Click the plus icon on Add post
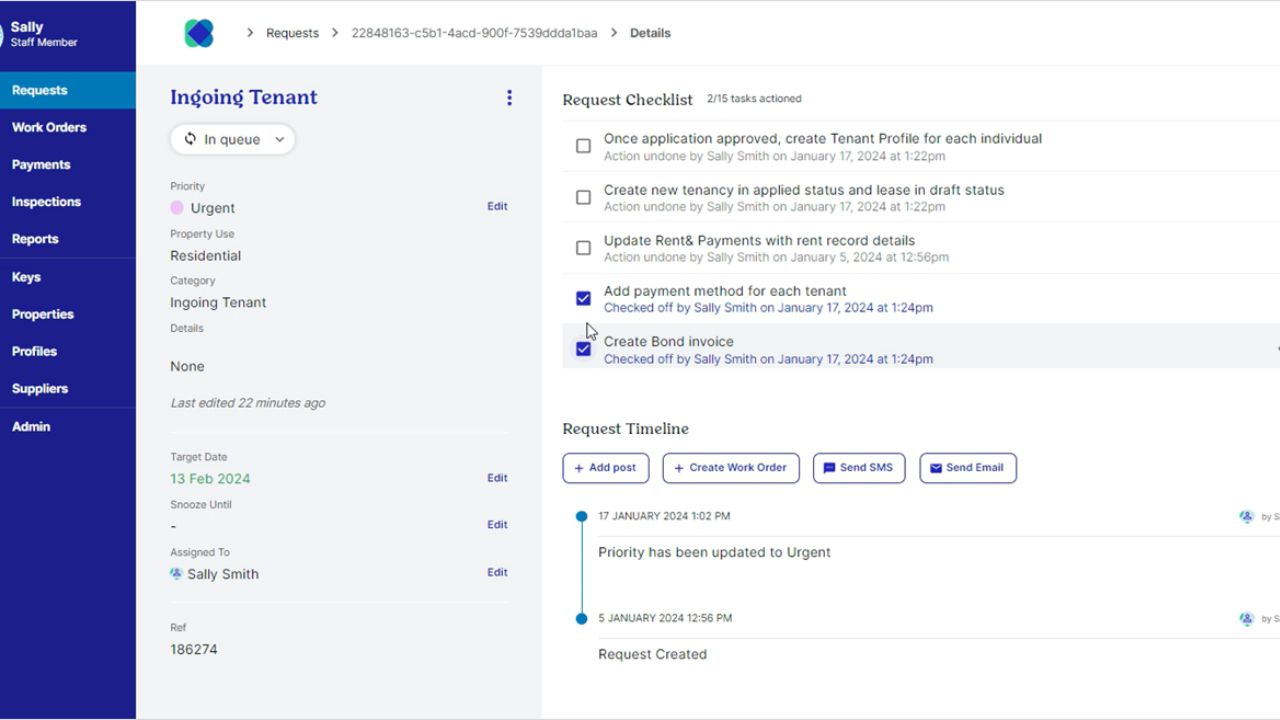The image size is (1280, 720). point(579,468)
